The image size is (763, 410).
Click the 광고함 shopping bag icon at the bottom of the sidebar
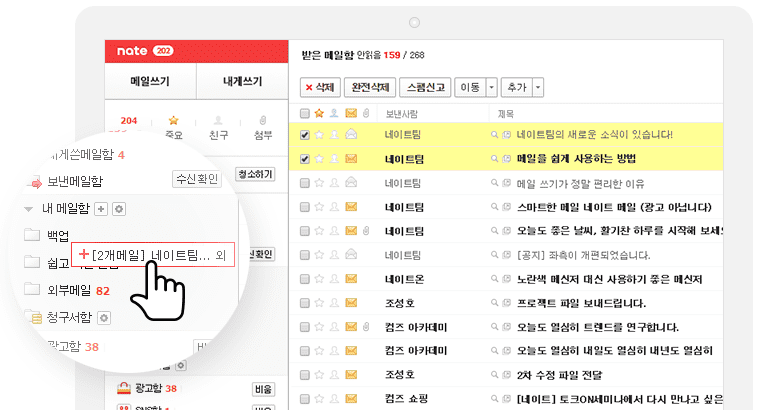tap(124, 388)
